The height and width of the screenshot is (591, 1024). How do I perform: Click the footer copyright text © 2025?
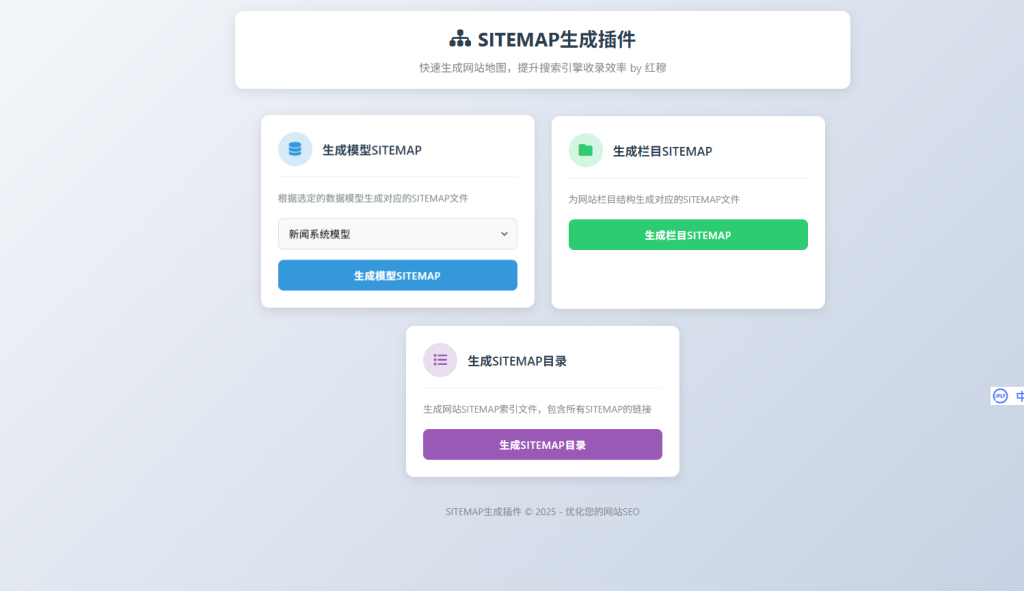coord(542,511)
